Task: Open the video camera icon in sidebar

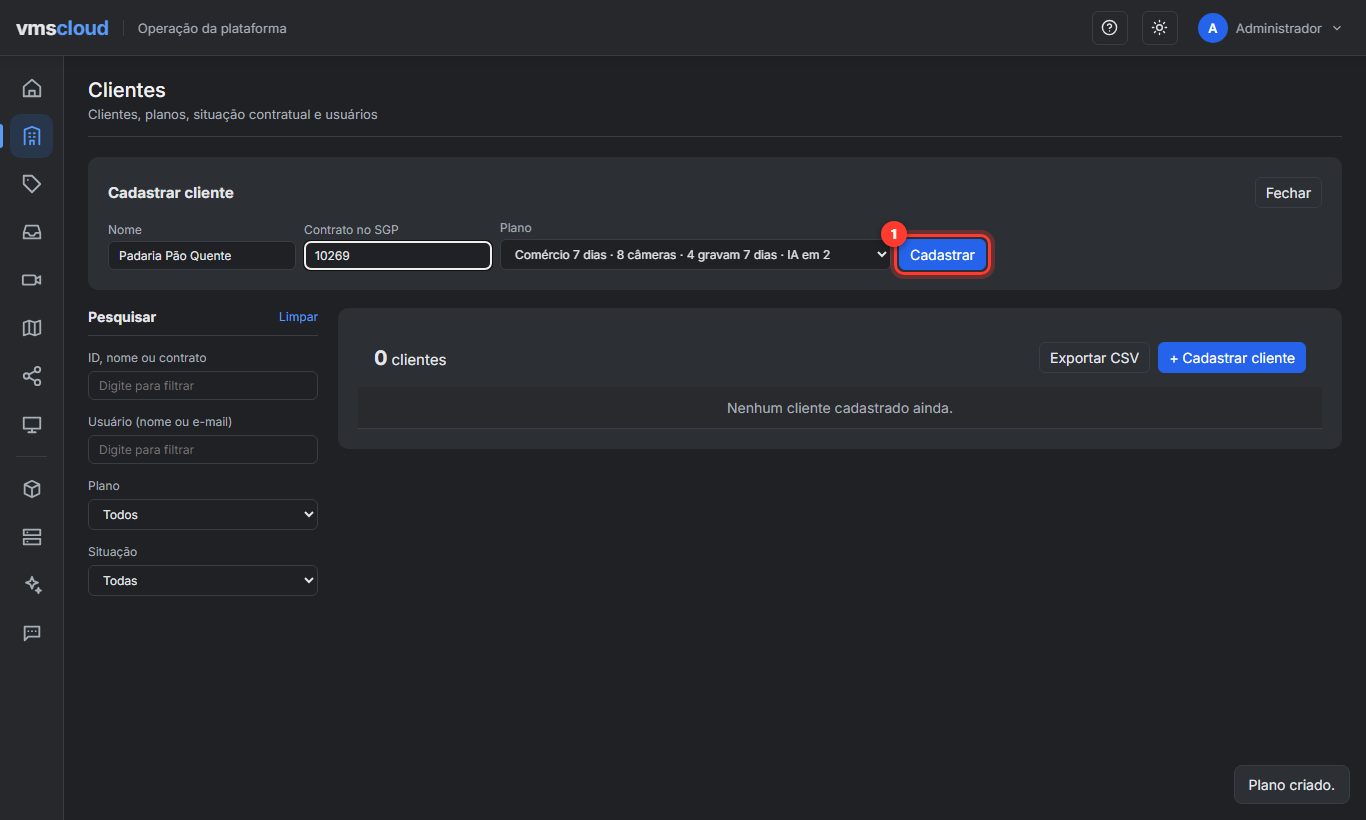Action: 32,280
